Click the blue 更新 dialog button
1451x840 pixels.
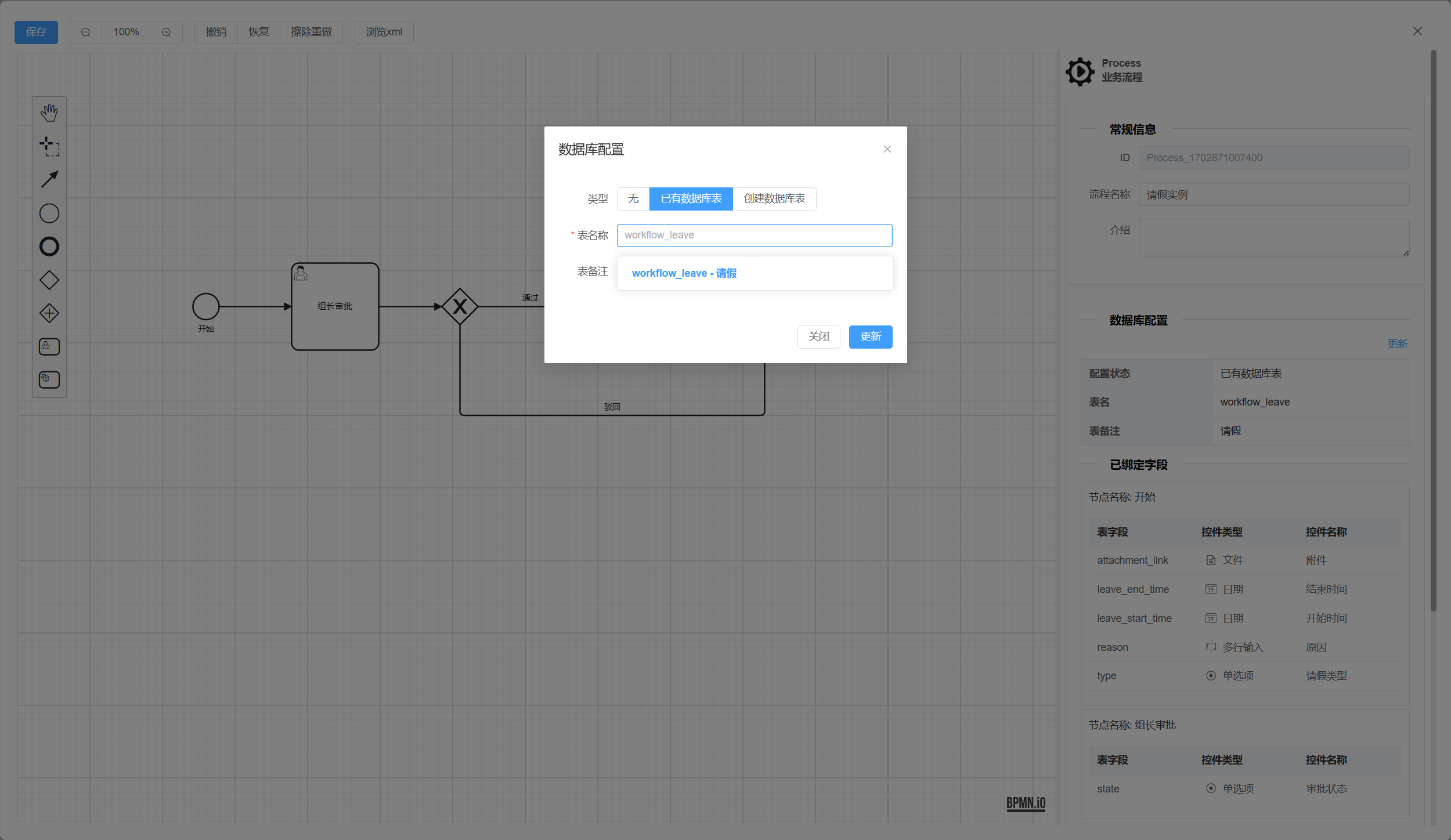tap(871, 337)
